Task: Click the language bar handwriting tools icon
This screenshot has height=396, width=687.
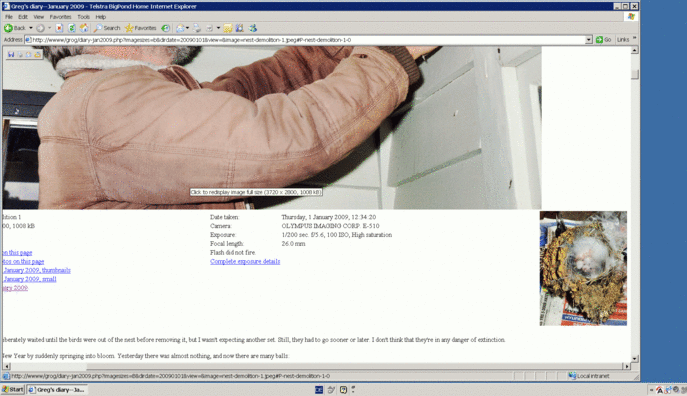Action: tap(331, 389)
